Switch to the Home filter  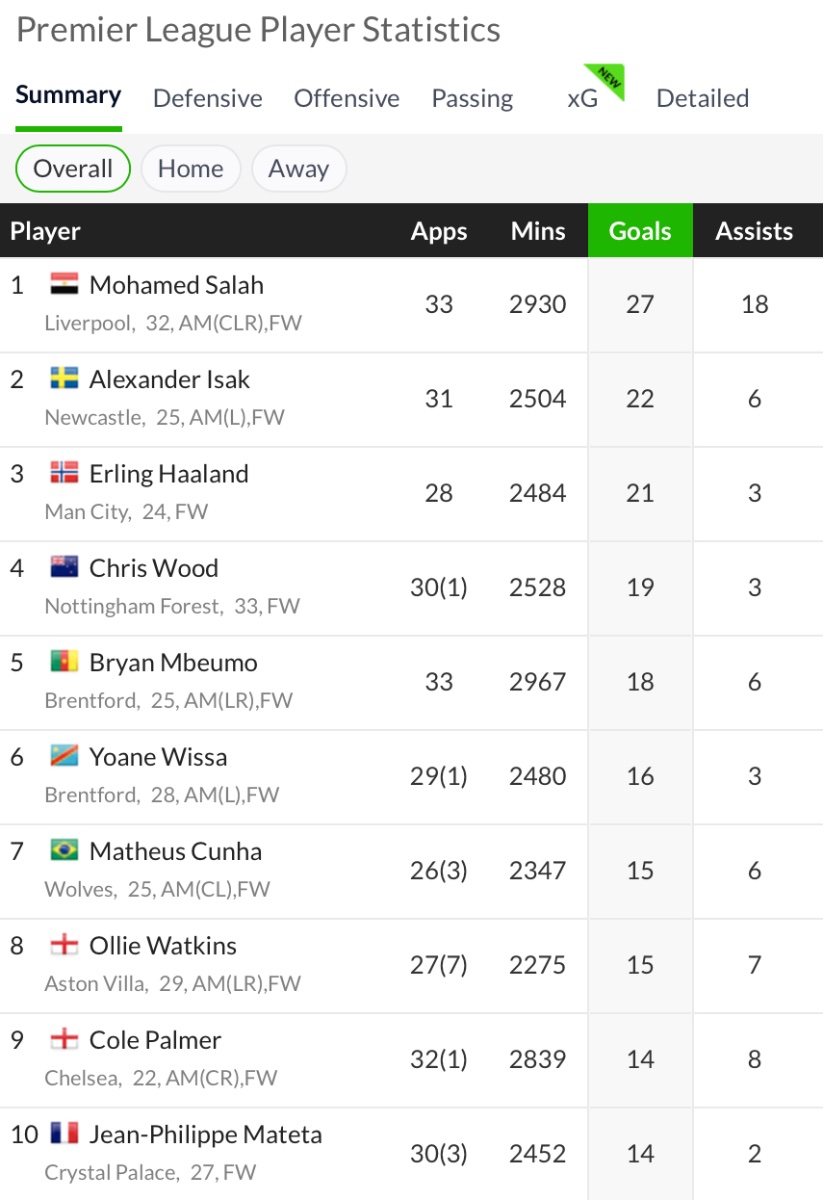(190, 168)
